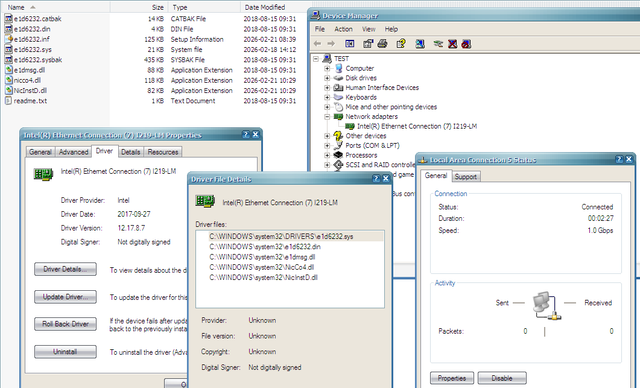Switch to Support tab in Connection Status

(x=466, y=177)
